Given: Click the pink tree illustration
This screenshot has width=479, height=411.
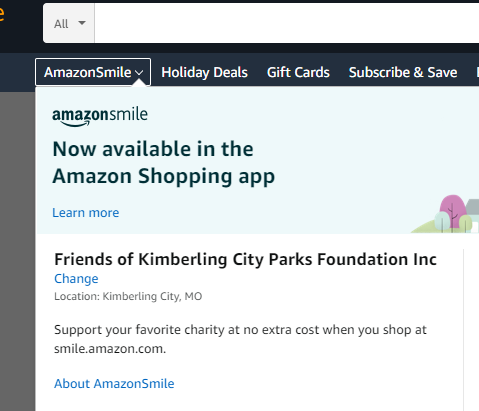Looking at the screenshot, I should click(x=453, y=210).
